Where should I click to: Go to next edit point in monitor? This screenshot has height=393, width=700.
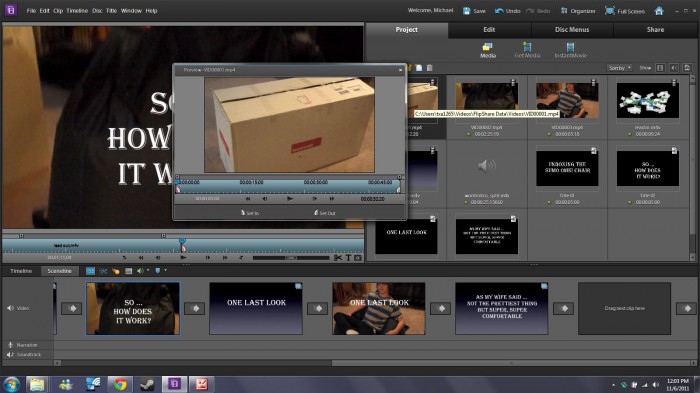[225, 258]
